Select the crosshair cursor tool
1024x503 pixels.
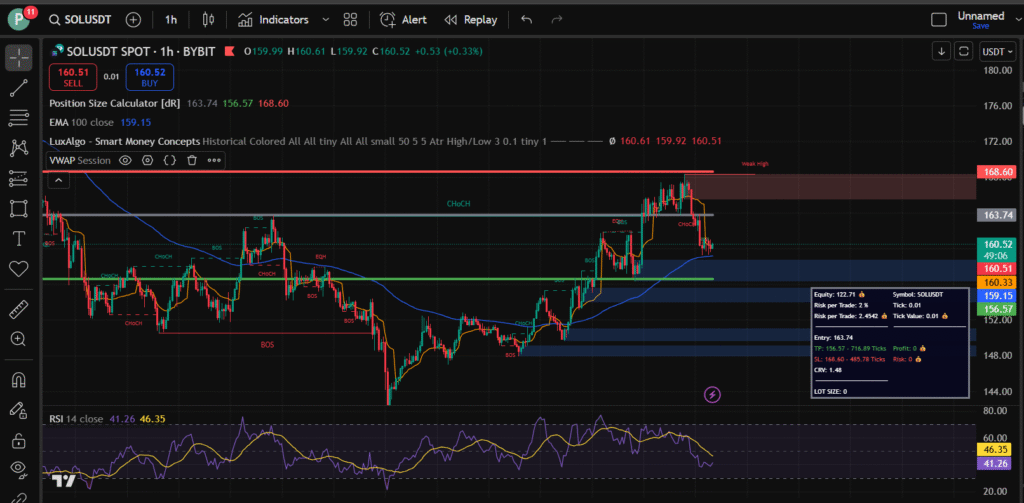click(19, 58)
